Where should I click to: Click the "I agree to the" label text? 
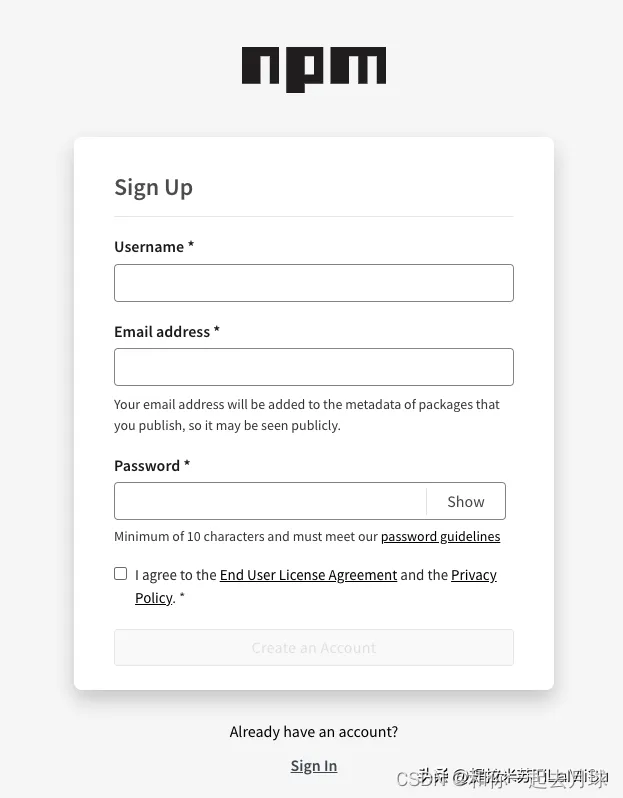coord(176,575)
